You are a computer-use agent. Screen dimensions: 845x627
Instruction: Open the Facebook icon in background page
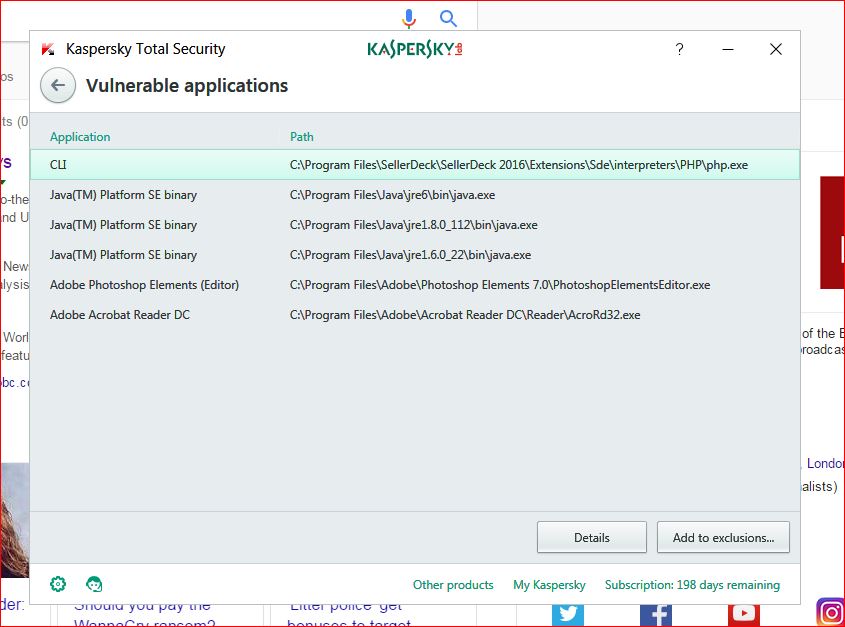tap(655, 613)
